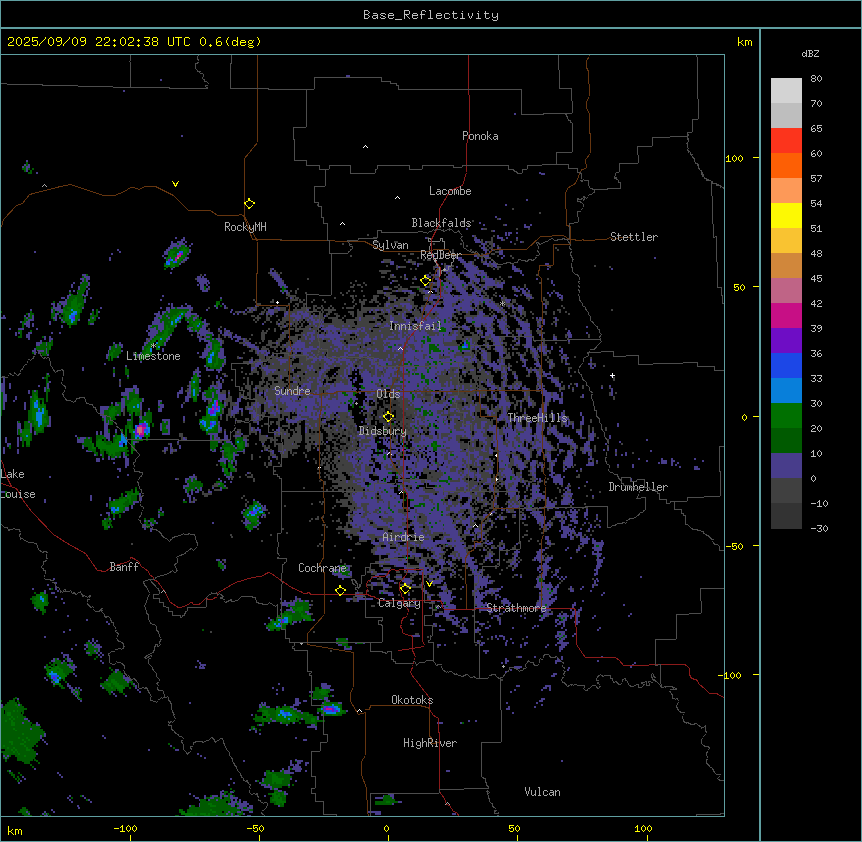Click the yellow marker above RockyMH
This screenshot has width=862, height=842.
pyautogui.click(x=250, y=203)
